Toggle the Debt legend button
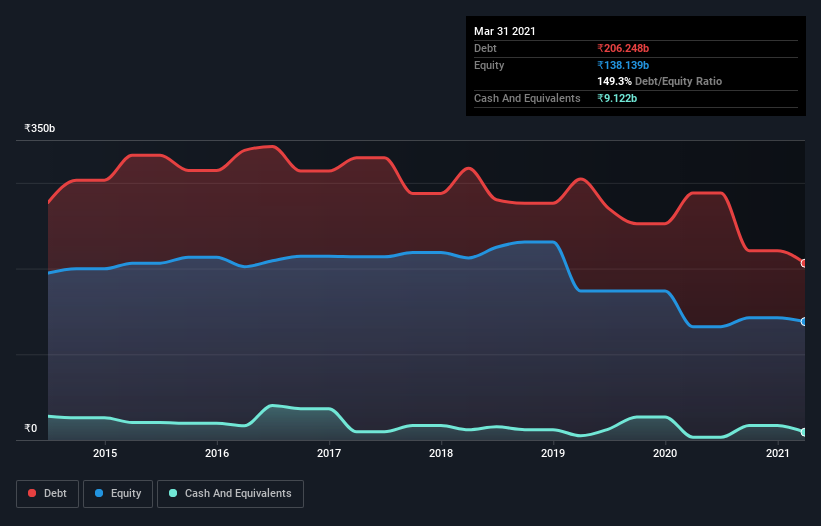The width and height of the screenshot is (821, 526). click(48, 494)
